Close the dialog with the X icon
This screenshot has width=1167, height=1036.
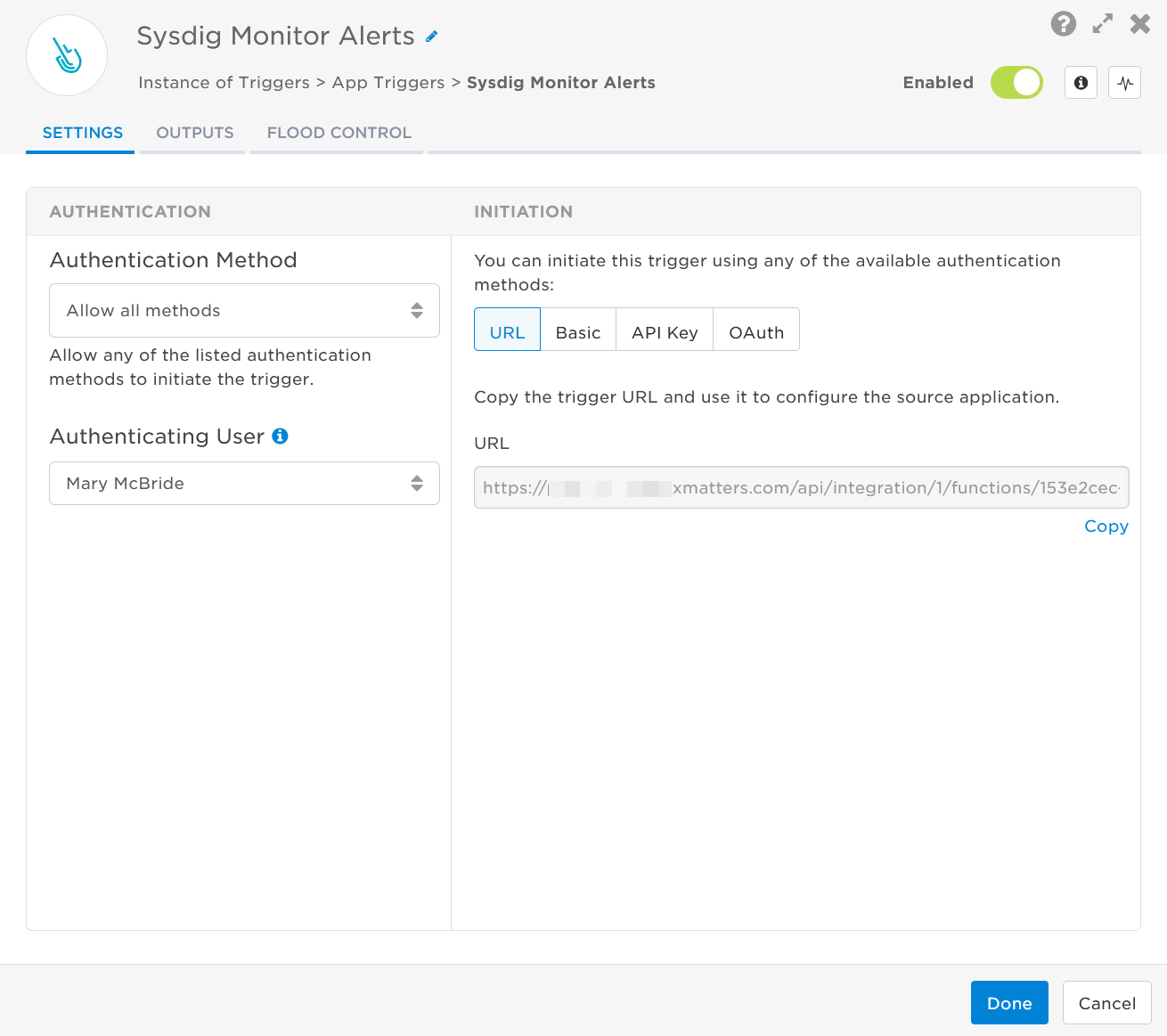(x=1140, y=24)
